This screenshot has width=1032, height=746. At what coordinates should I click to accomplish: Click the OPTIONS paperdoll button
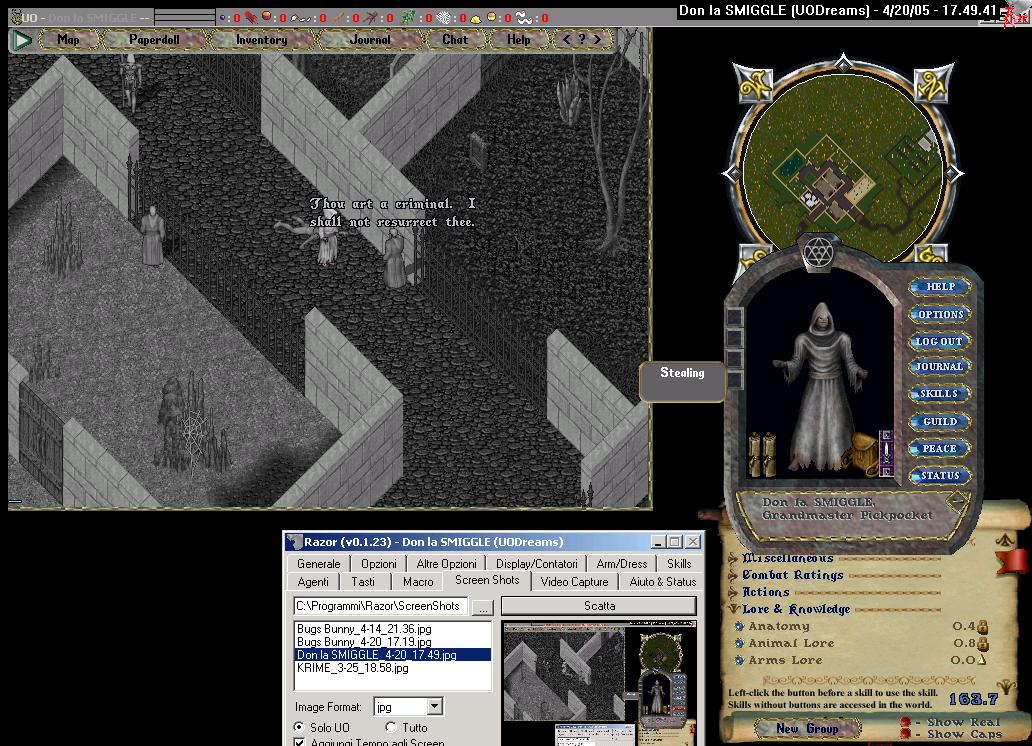pyautogui.click(x=940, y=314)
